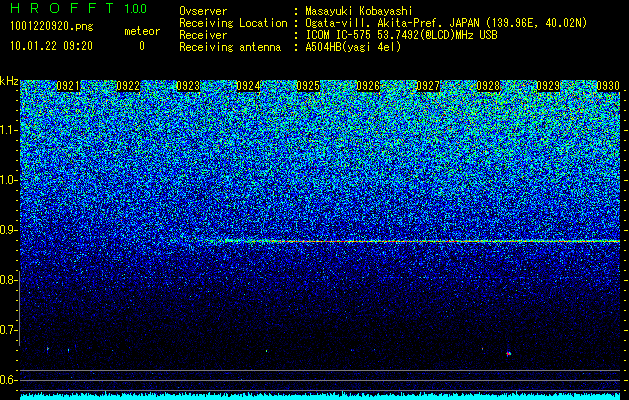This screenshot has width=629, height=400.
Task: Click the 1.0 kHz axis label
Action: pos(8,180)
